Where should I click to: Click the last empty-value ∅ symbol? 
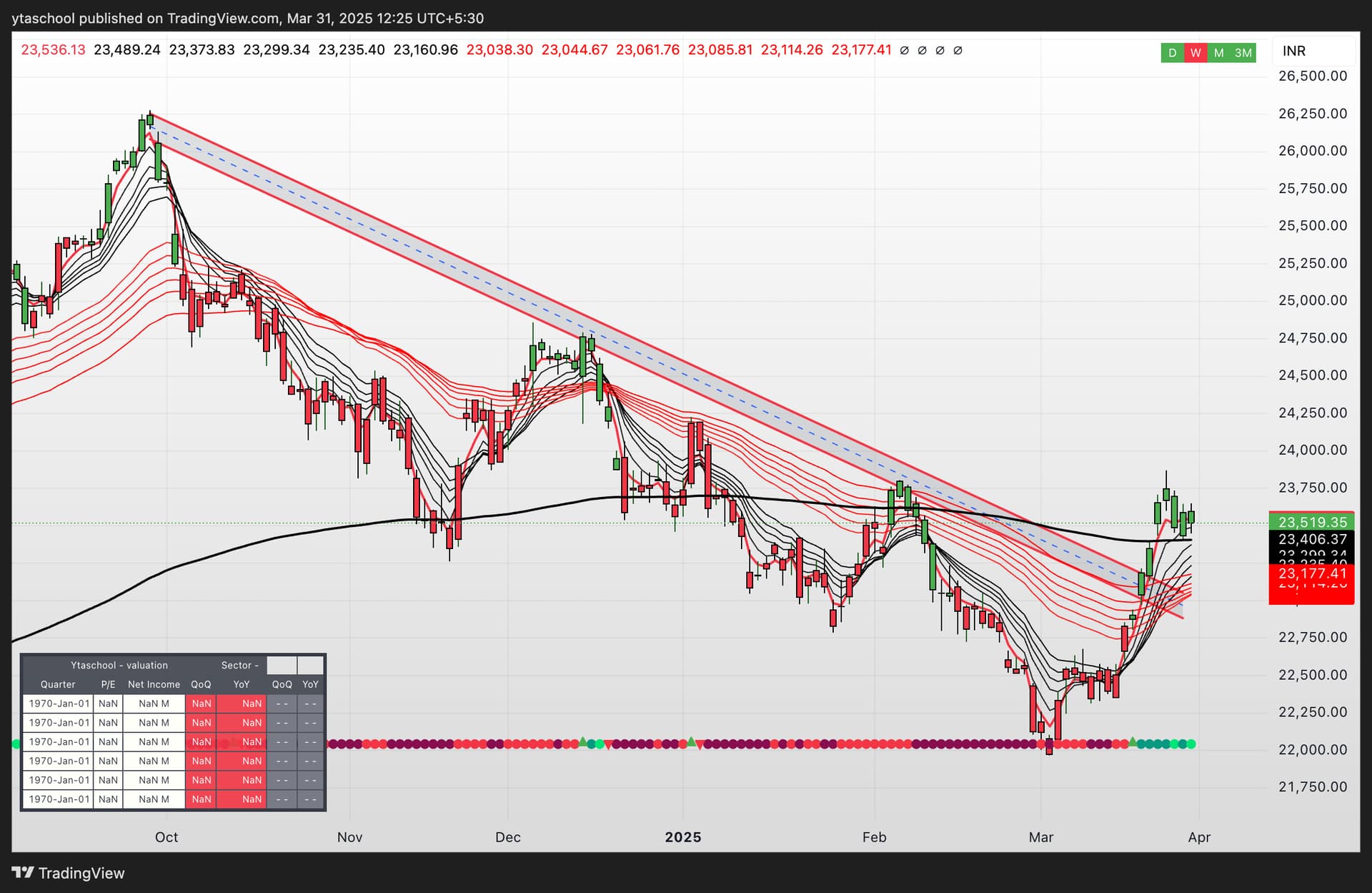(958, 50)
